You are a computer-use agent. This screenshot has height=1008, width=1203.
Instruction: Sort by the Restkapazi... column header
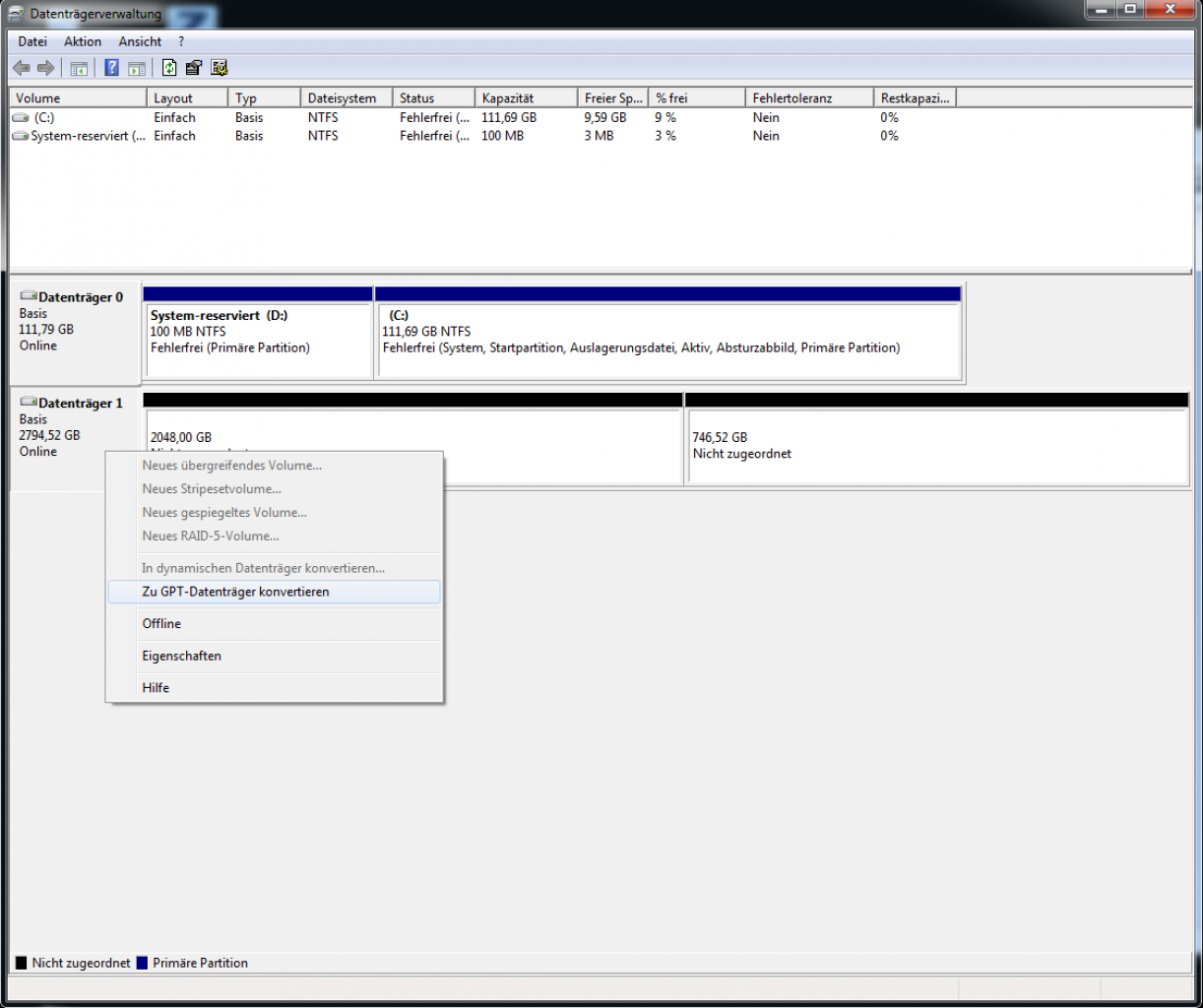point(915,97)
